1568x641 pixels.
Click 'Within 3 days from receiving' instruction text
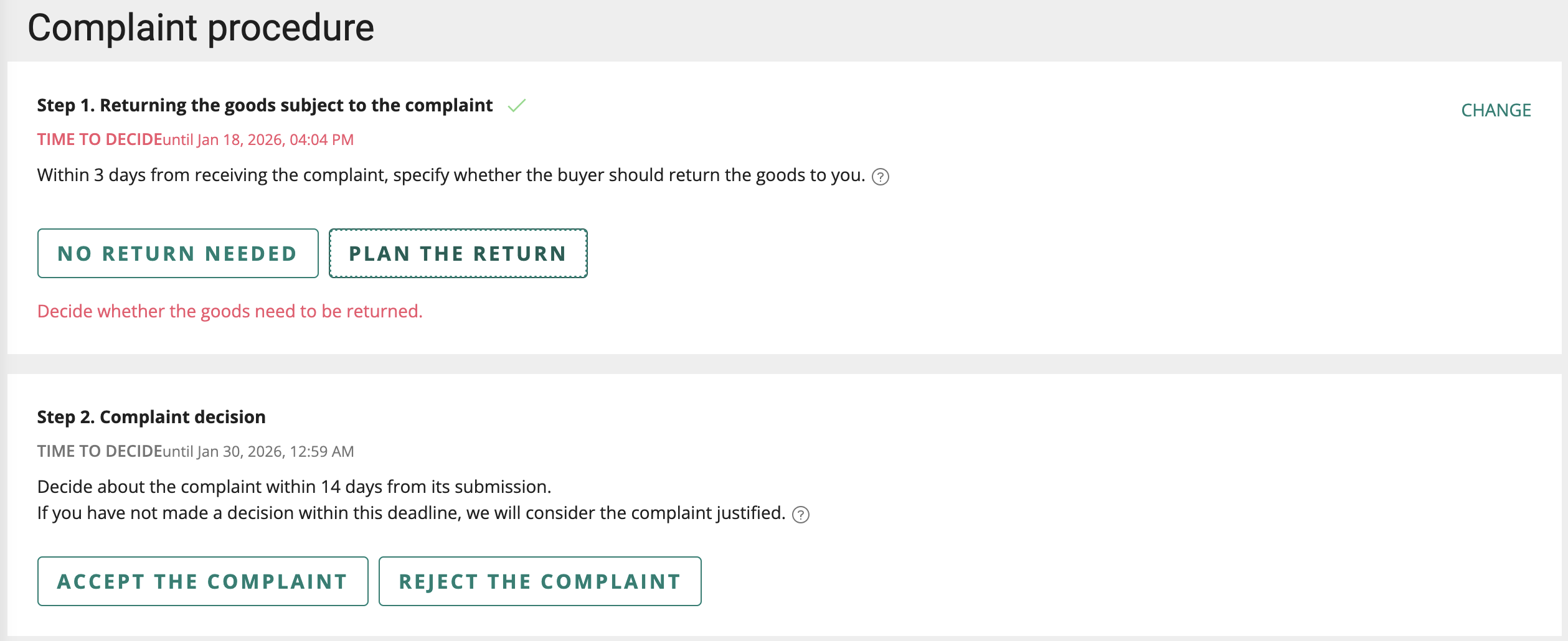click(x=451, y=175)
